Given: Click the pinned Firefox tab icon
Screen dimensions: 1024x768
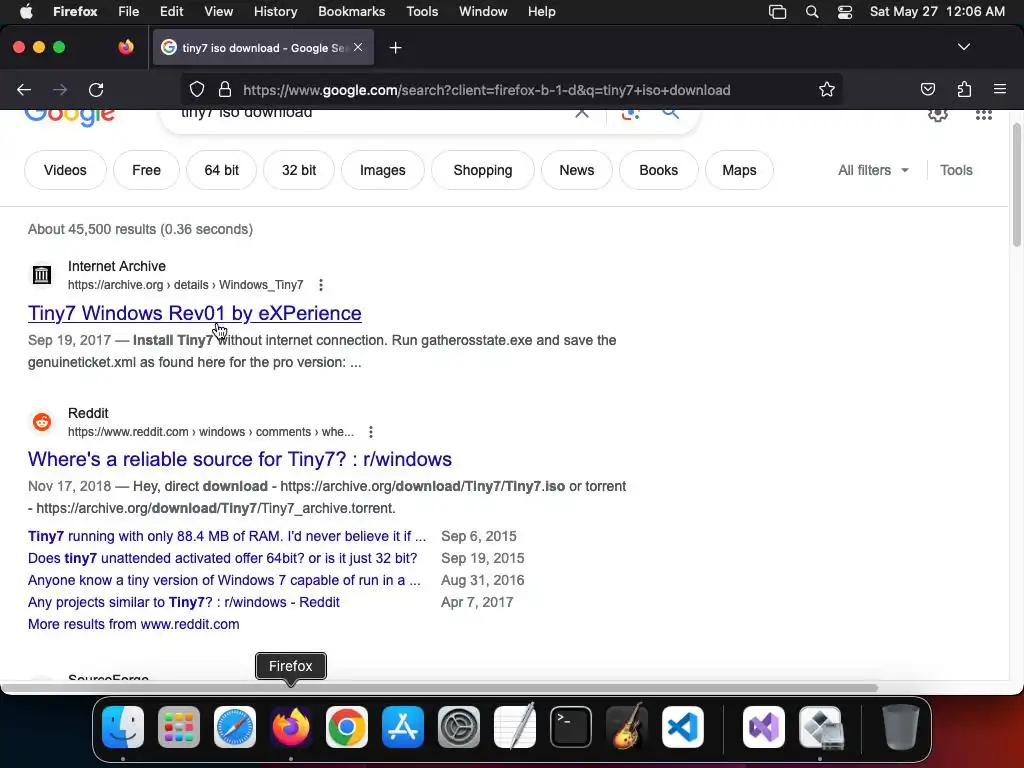Looking at the screenshot, I should [x=126, y=47].
